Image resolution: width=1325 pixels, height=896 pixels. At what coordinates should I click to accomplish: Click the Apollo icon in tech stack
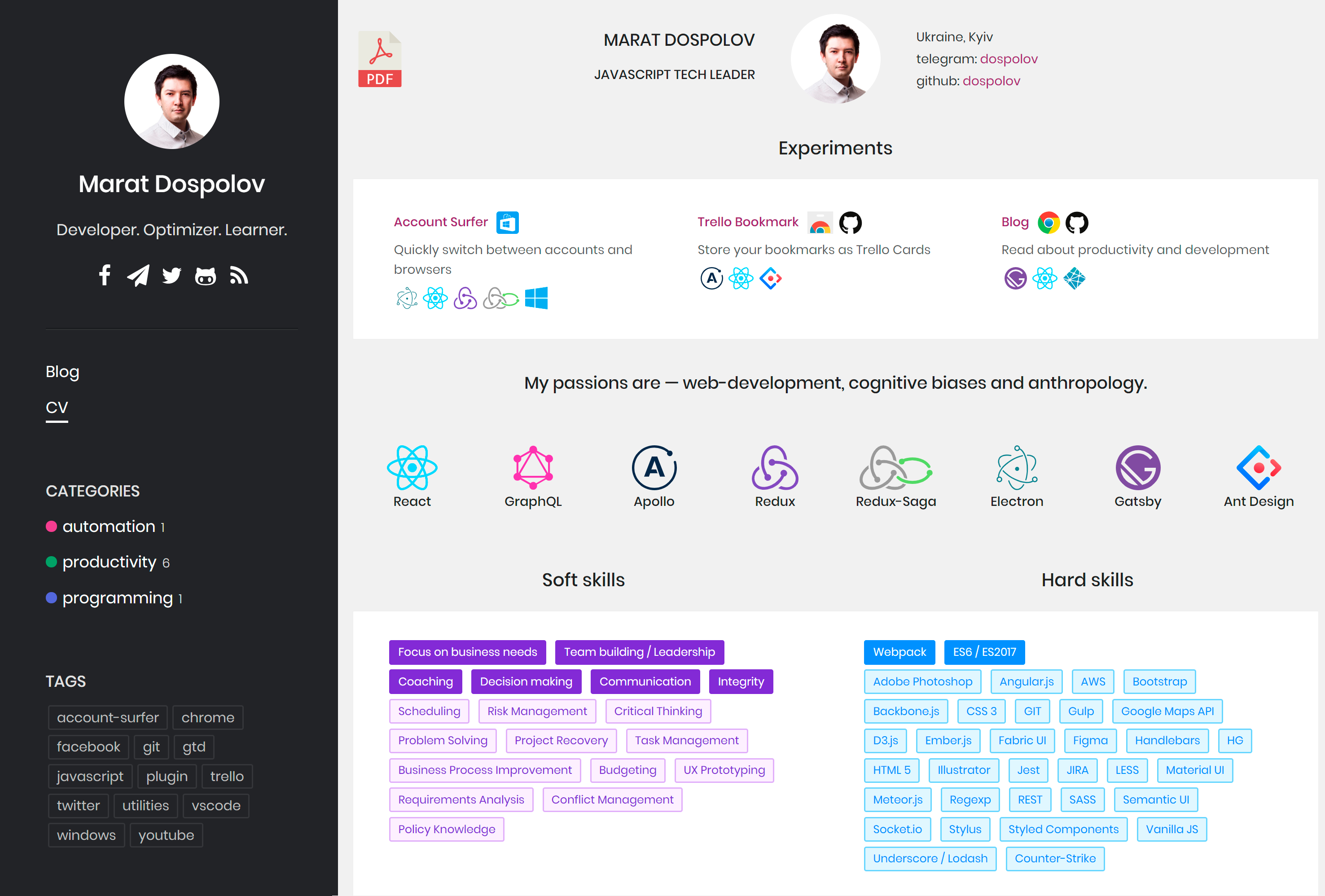click(653, 466)
